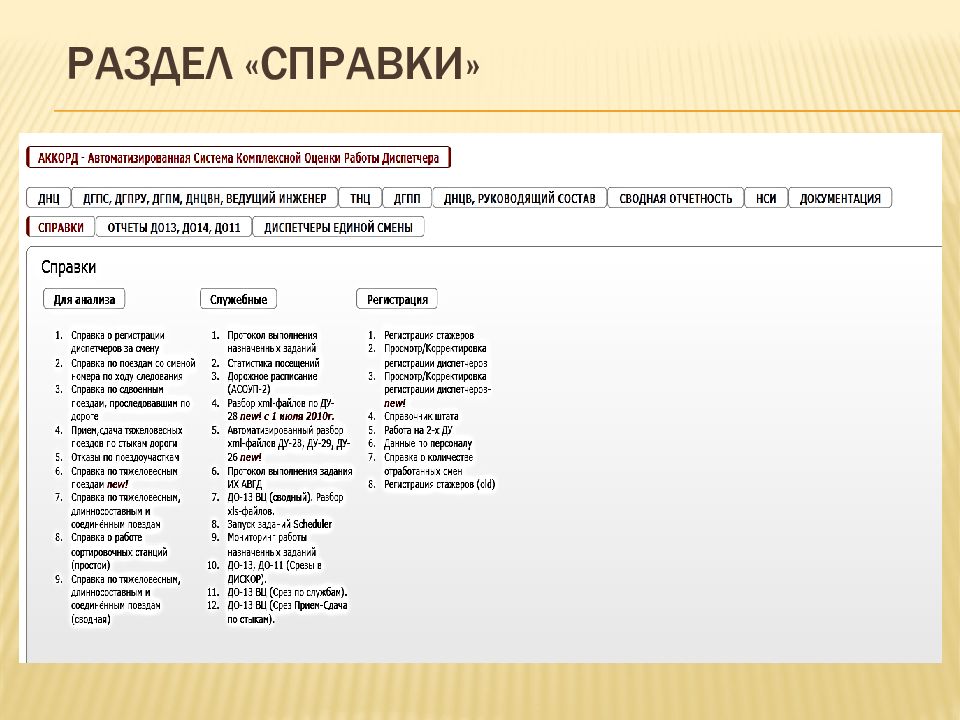
Task: Switch to the ДГПП tab
Action: click(x=407, y=198)
